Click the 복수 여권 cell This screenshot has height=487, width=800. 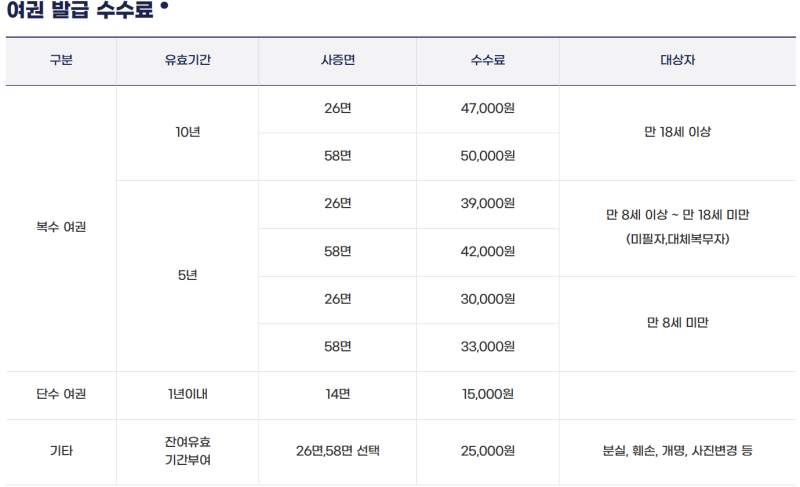pyautogui.click(x=61, y=227)
